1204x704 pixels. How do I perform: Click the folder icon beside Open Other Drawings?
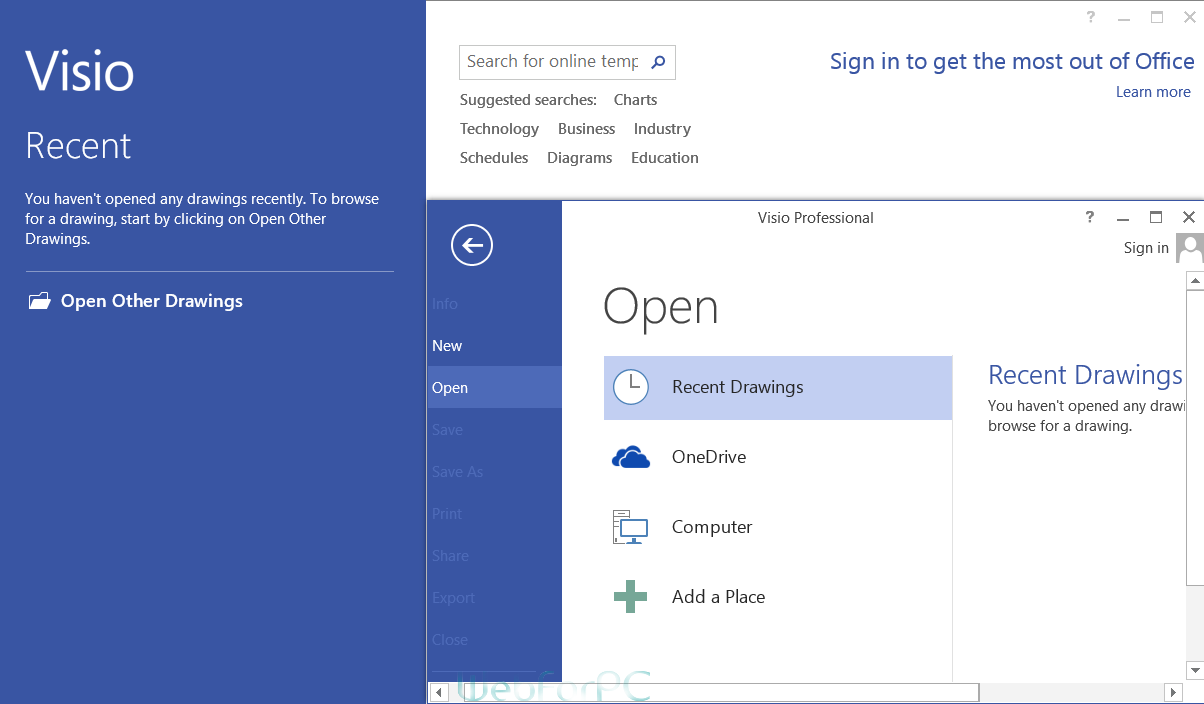(39, 301)
